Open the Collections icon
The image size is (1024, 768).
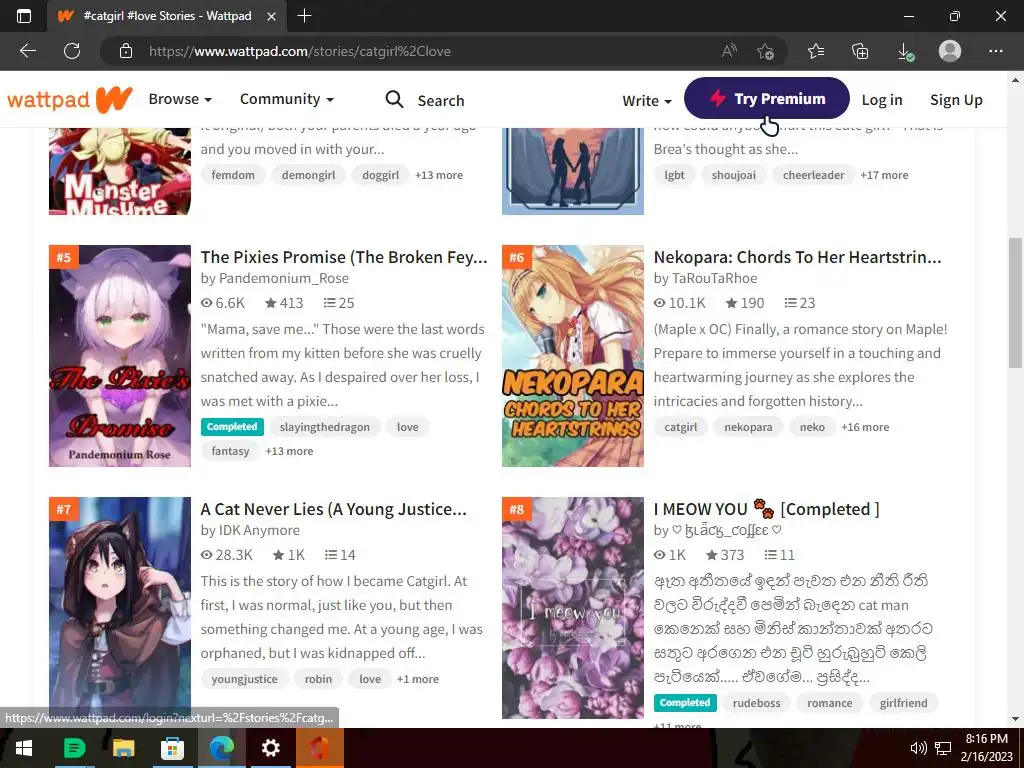[860, 51]
